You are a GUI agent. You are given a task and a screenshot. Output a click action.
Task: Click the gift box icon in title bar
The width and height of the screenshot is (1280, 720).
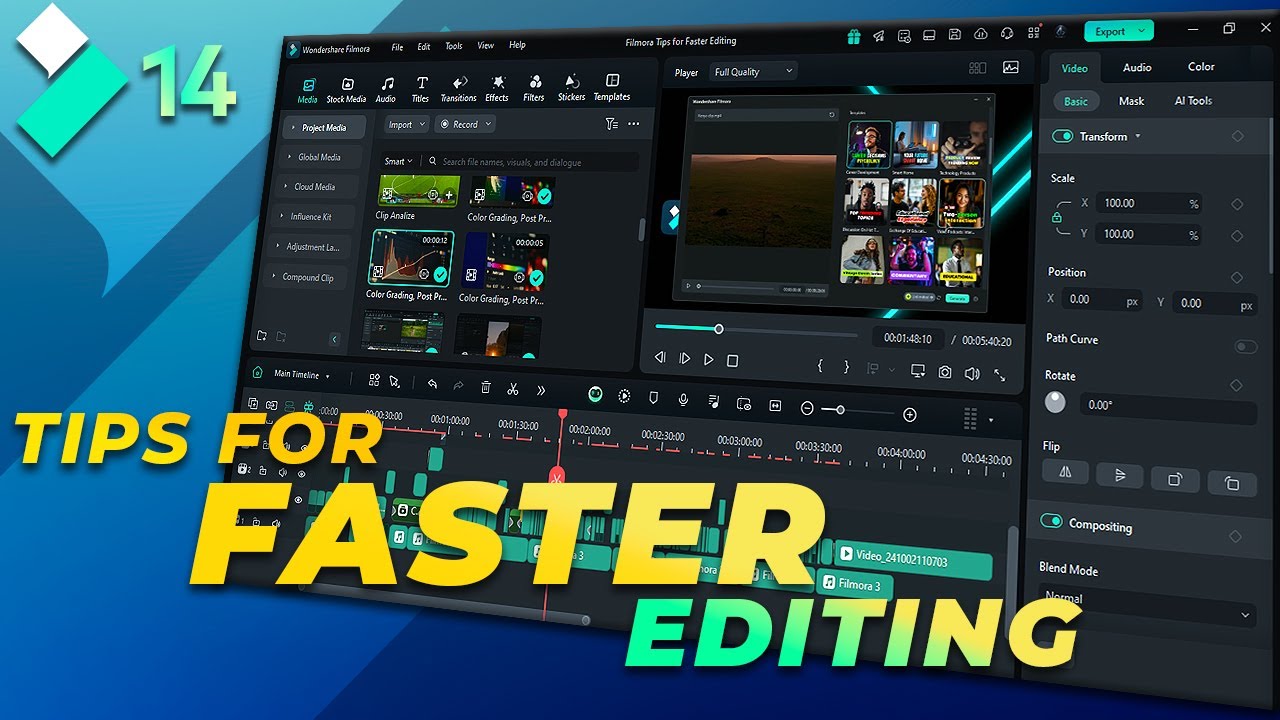point(853,36)
